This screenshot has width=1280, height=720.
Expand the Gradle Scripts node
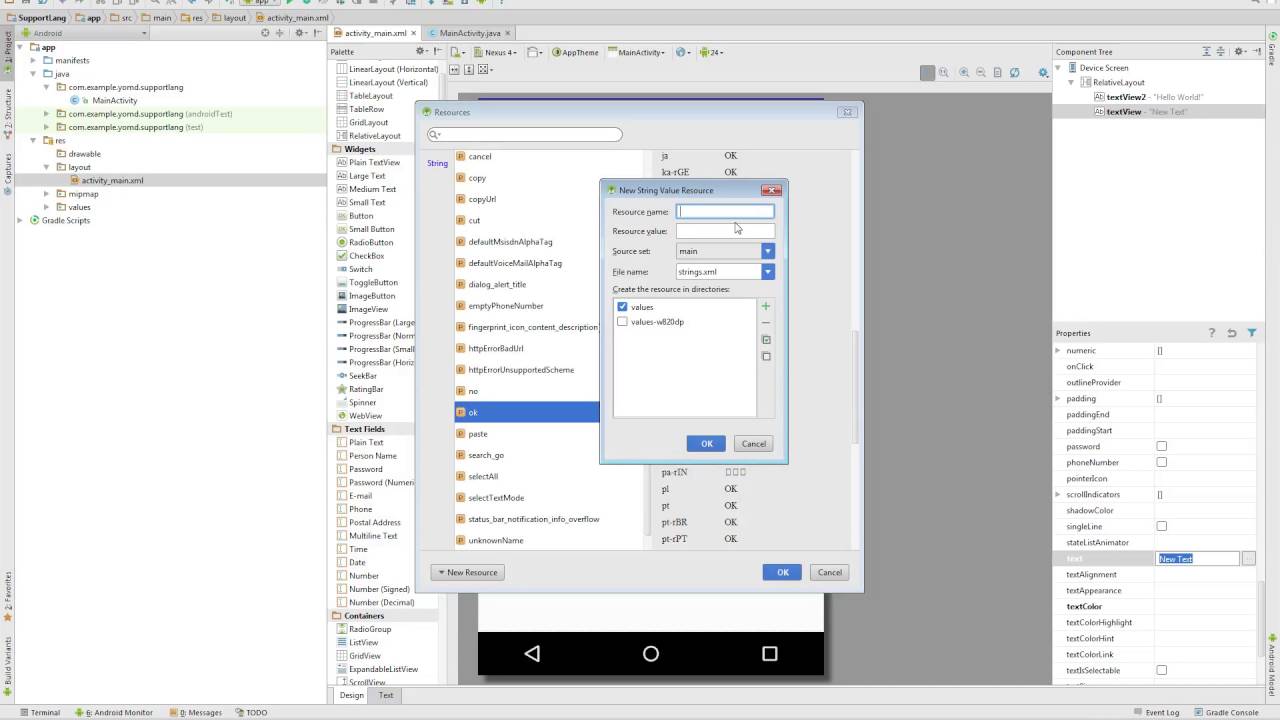click(20, 220)
